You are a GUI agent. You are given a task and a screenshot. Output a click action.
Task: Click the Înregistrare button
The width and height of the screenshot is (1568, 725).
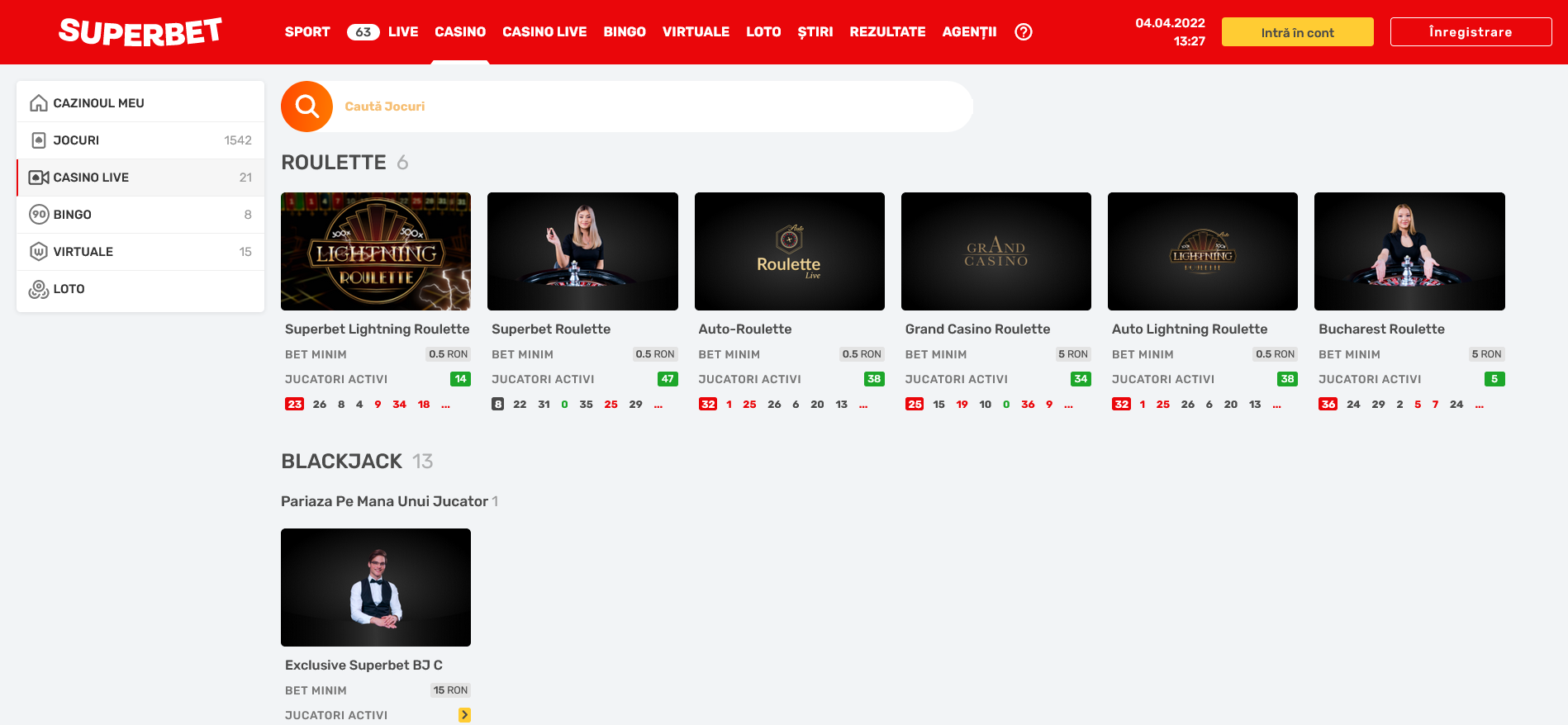pyautogui.click(x=1471, y=32)
